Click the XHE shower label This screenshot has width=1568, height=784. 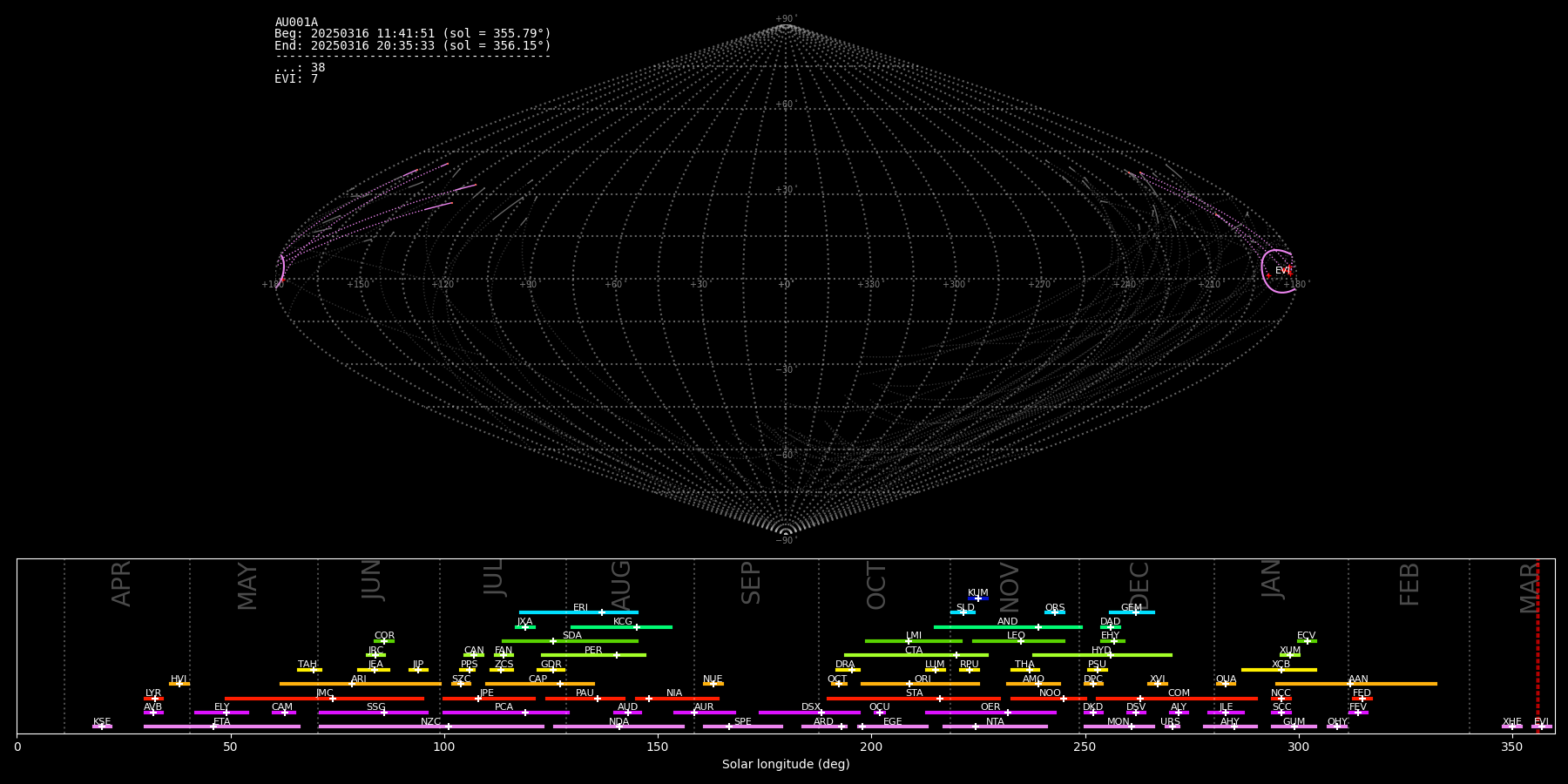(x=1511, y=722)
